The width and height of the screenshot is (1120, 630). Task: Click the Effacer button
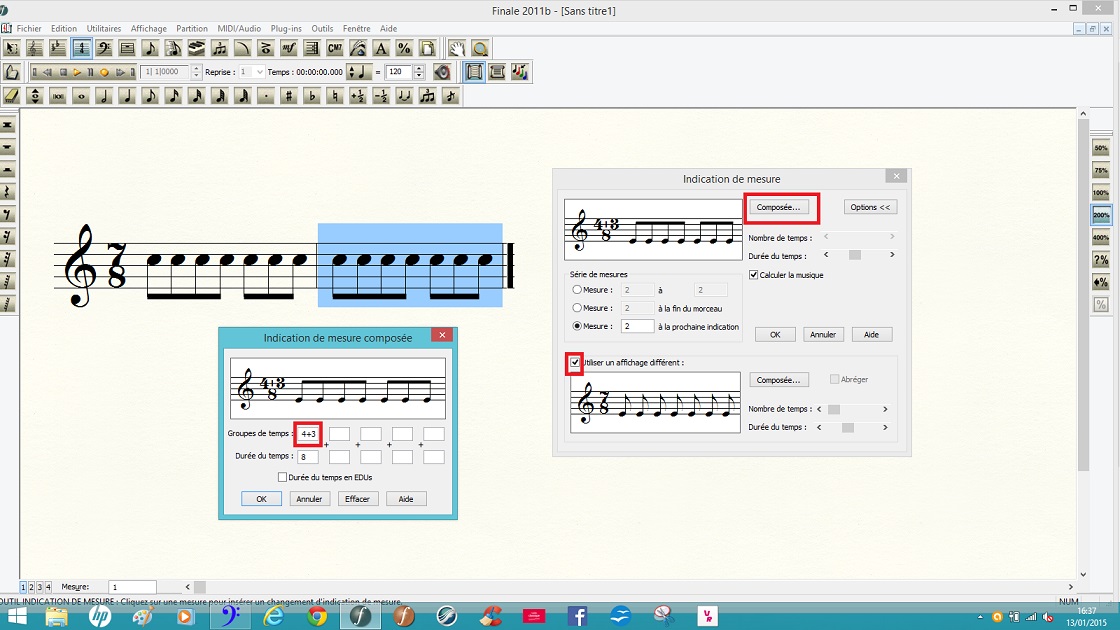[x=357, y=498]
